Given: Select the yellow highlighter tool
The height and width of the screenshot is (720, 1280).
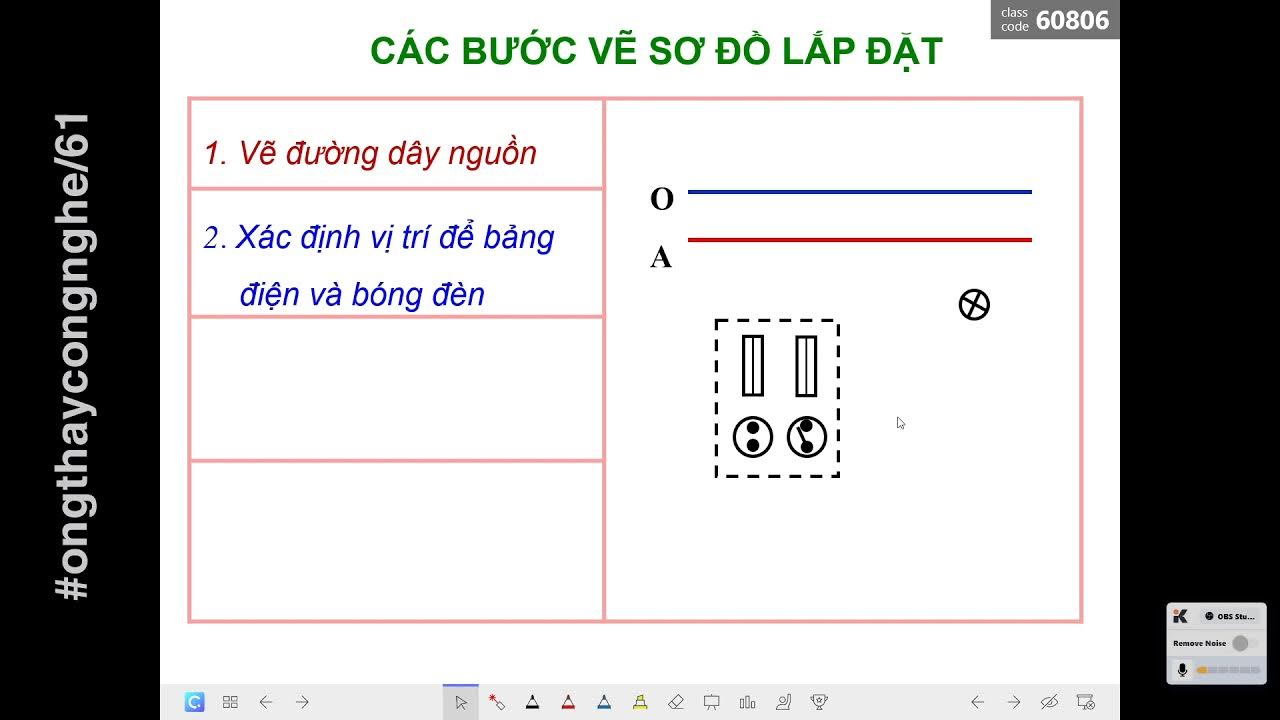Looking at the screenshot, I should 640,702.
